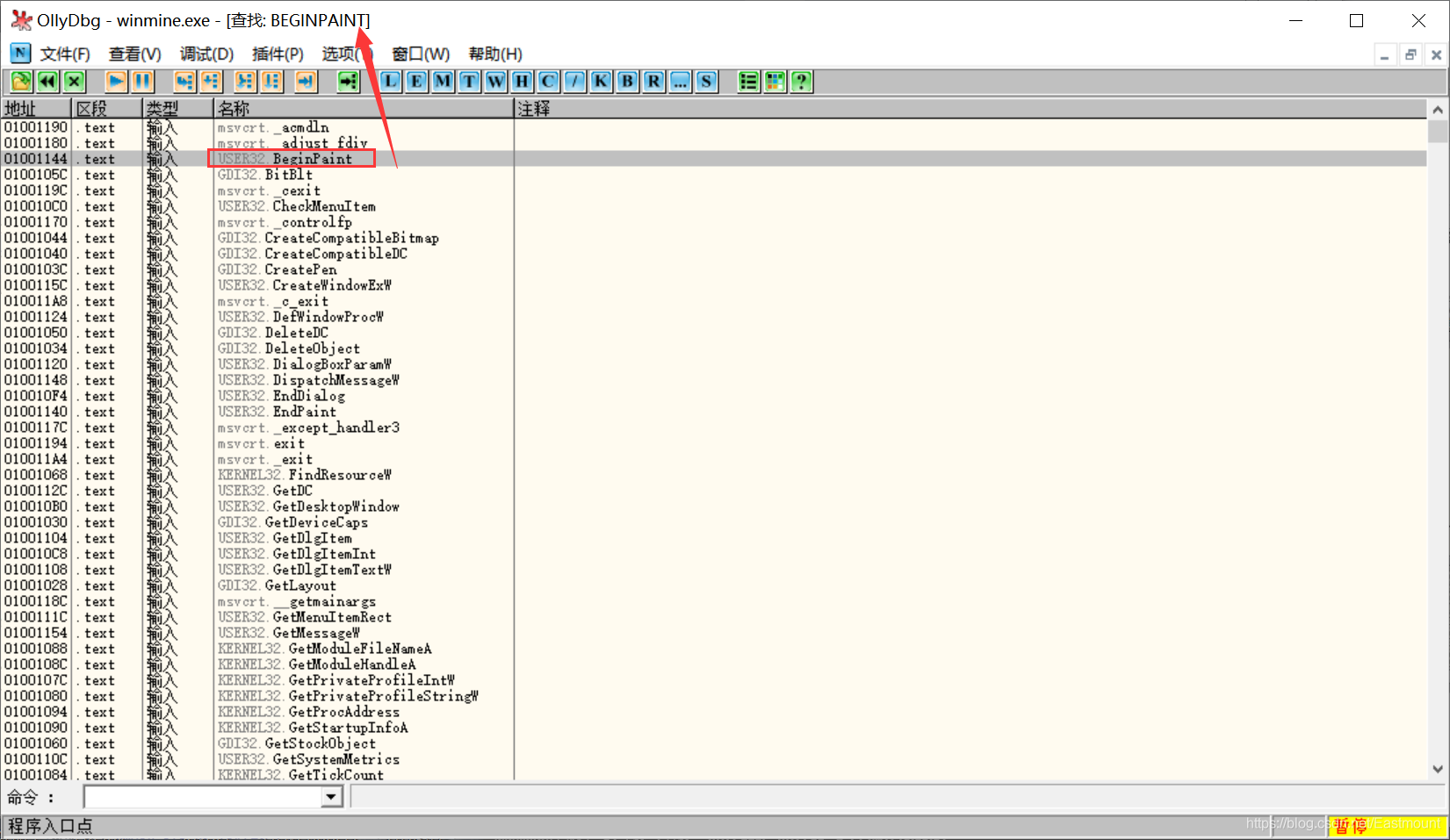Select the USER32.DispatchMessageW row
This screenshot has height=840, width=1450.
tap(713, 380)
